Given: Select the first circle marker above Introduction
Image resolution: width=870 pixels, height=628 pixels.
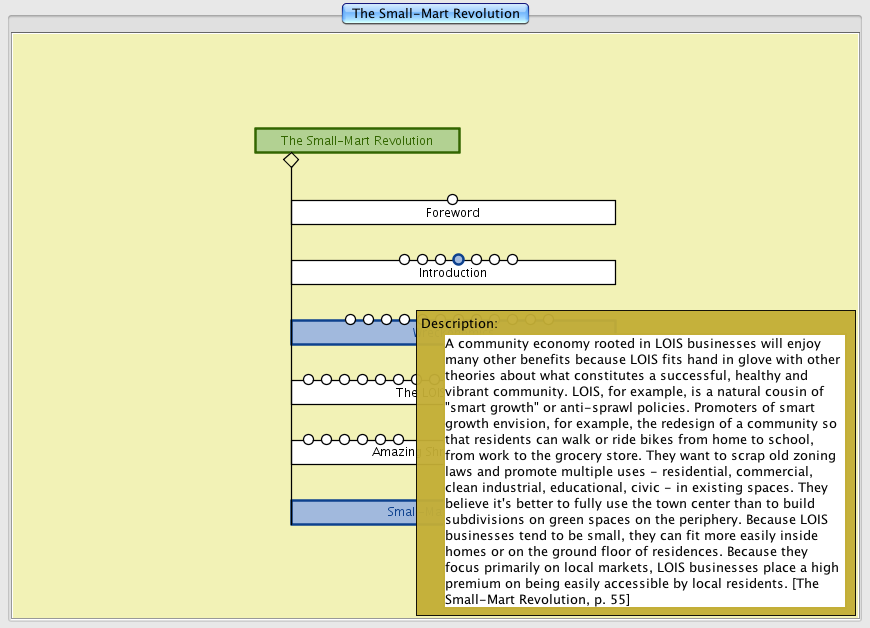Looking at the screenshot, I should pyautogui.click(x=404, y=260).
